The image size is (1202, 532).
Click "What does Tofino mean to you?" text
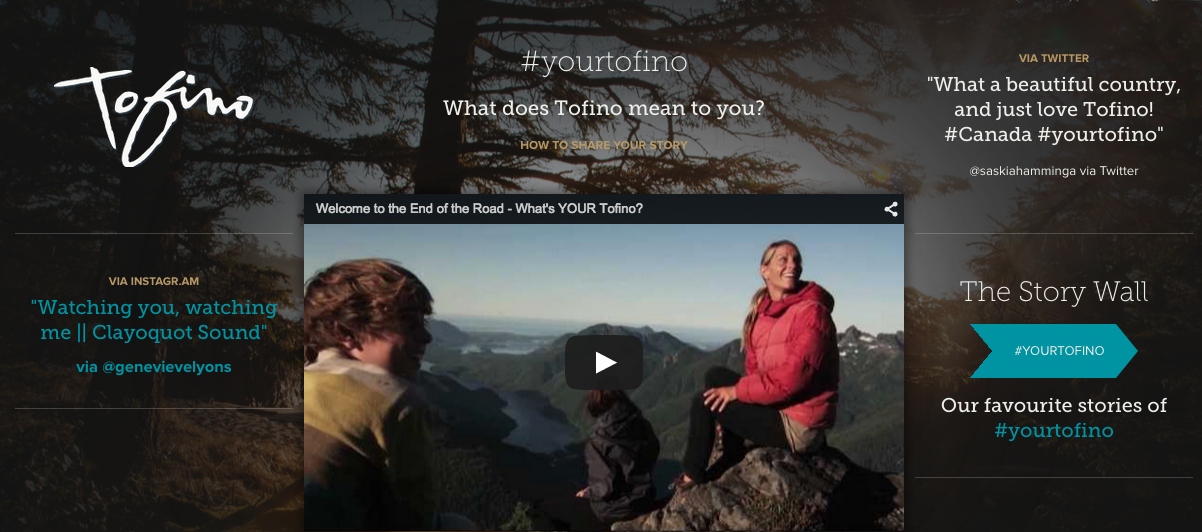pos(604,108)
